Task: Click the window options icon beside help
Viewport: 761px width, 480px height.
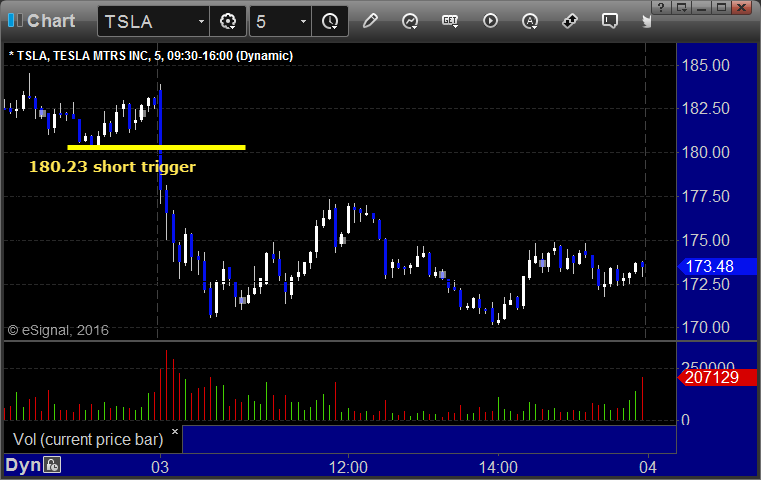Action: (x=681, y=7)
